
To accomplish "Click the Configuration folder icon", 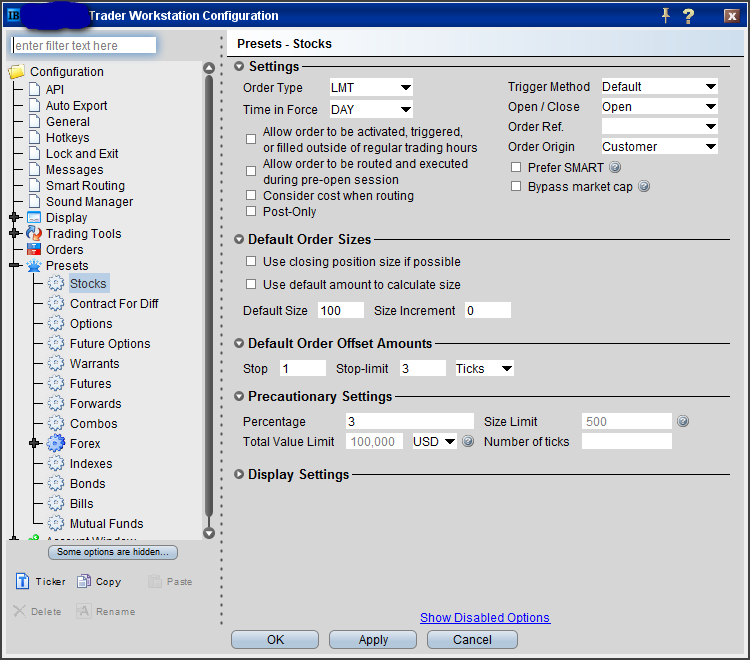I will [17, 72].
